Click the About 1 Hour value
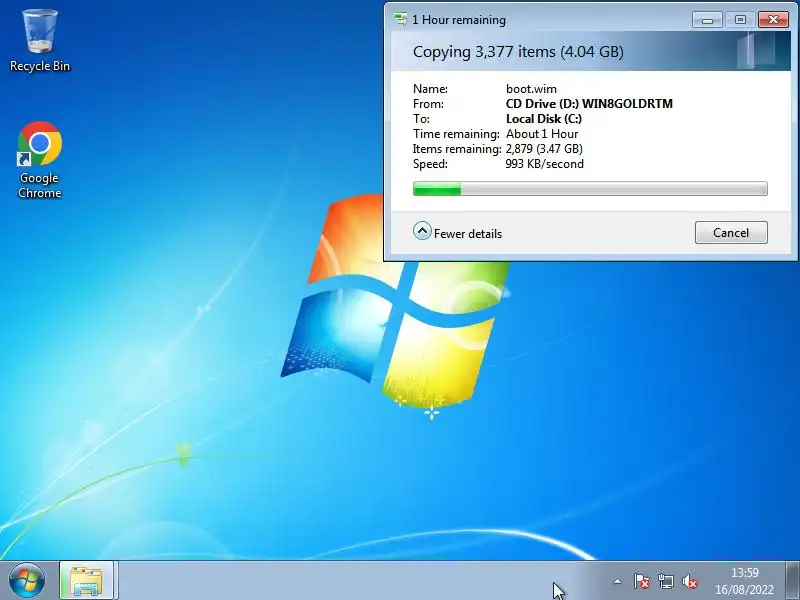Viewport: 800px width, 600px height. (542, 134)
